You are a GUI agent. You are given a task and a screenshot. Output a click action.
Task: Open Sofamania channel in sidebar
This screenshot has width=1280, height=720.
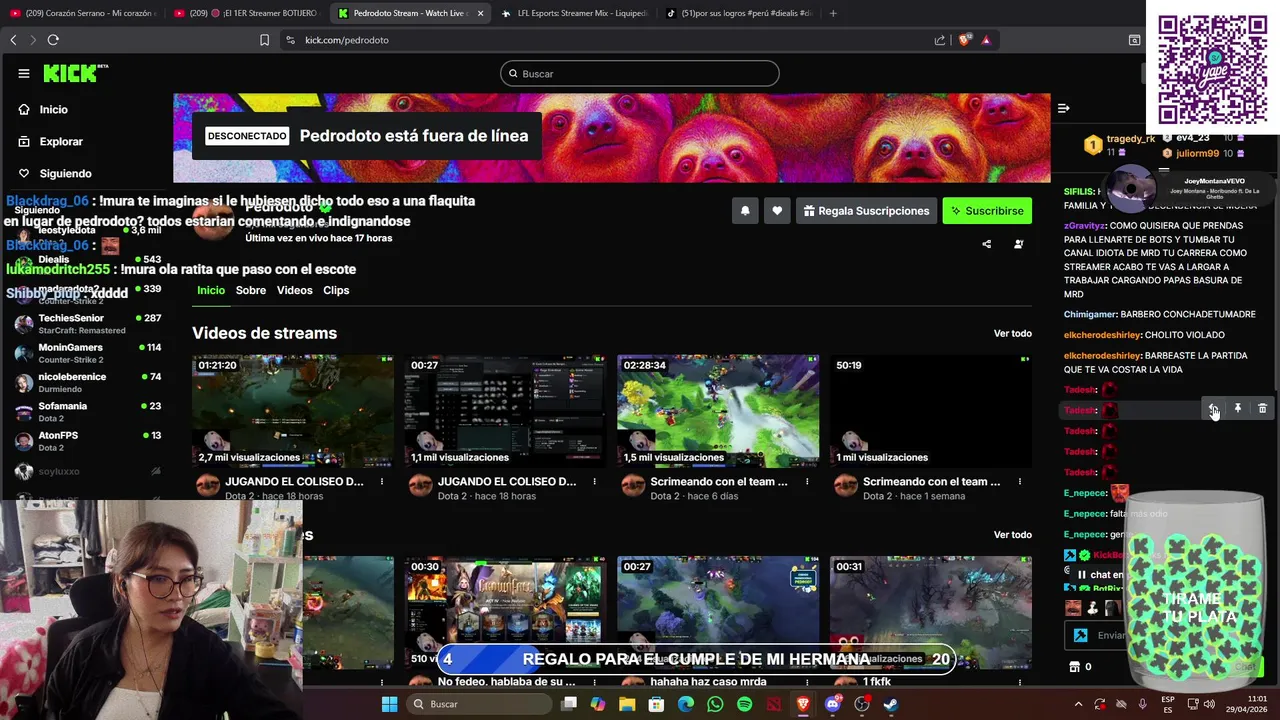pyautogui.click(x=88, y=412)
